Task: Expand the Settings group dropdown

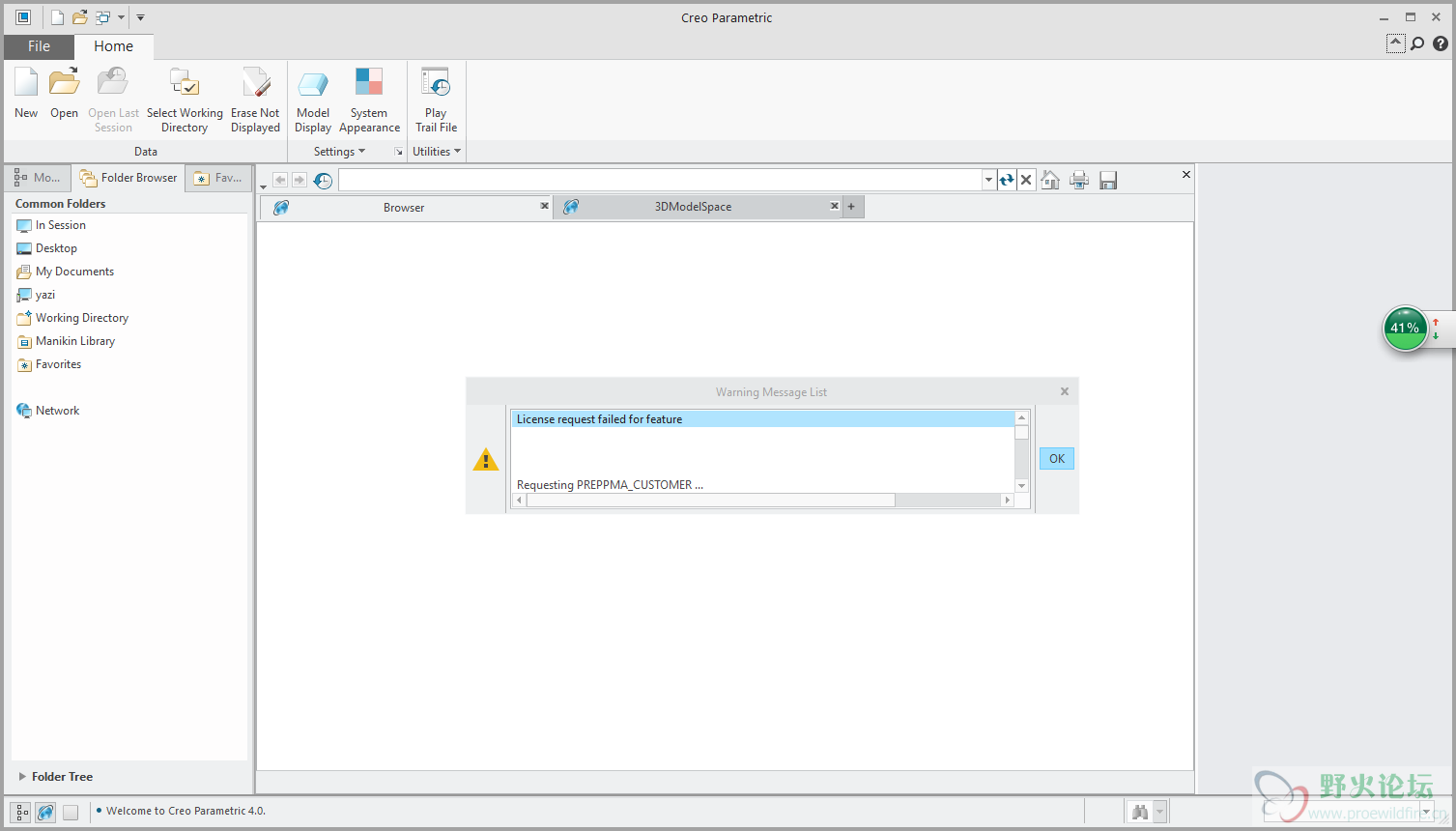Action: (x=339, y=152)
